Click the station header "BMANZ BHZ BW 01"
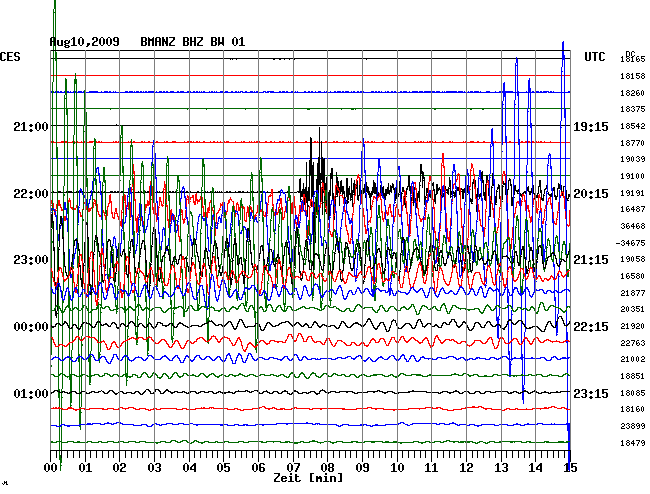650x494 pixels. tap(193, 42)
